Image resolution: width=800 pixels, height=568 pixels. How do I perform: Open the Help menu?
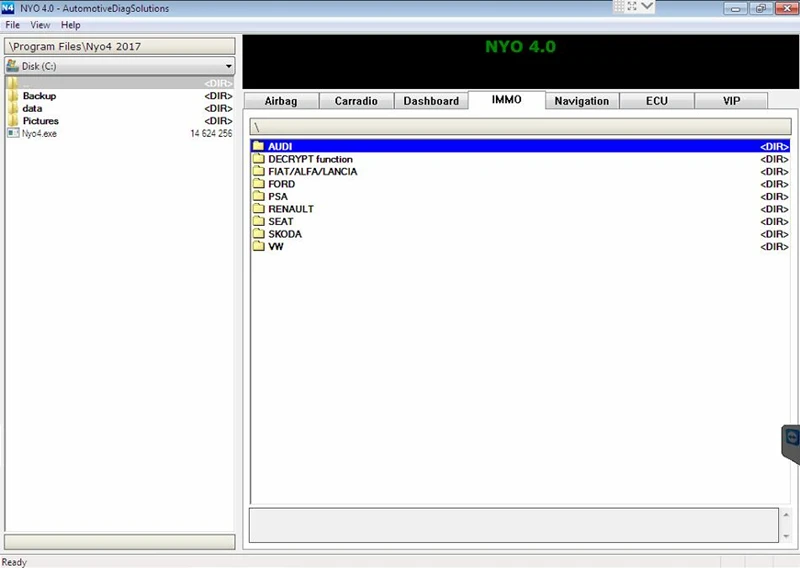click(70, 25)
